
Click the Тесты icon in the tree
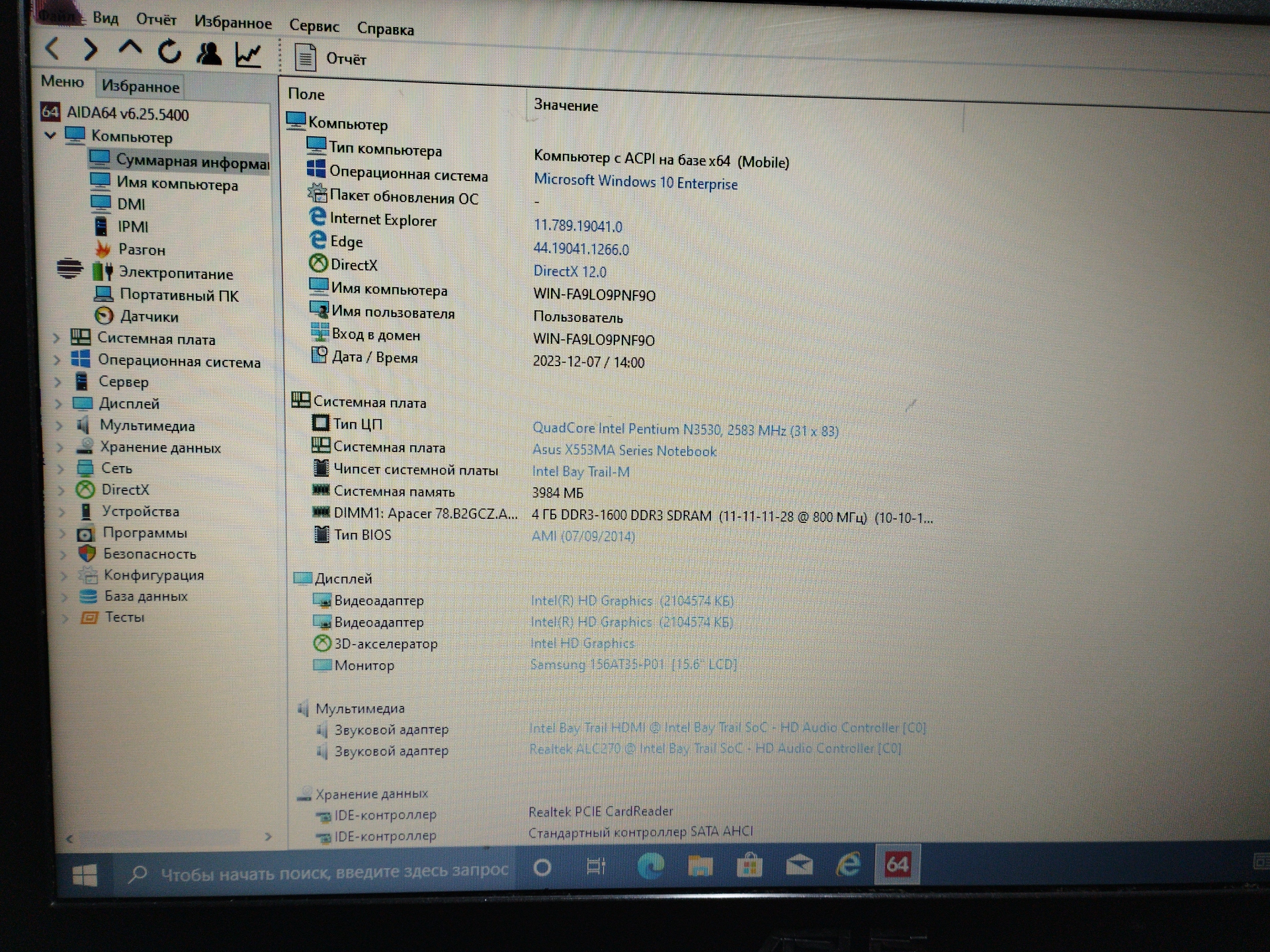[x=89, y=617]
